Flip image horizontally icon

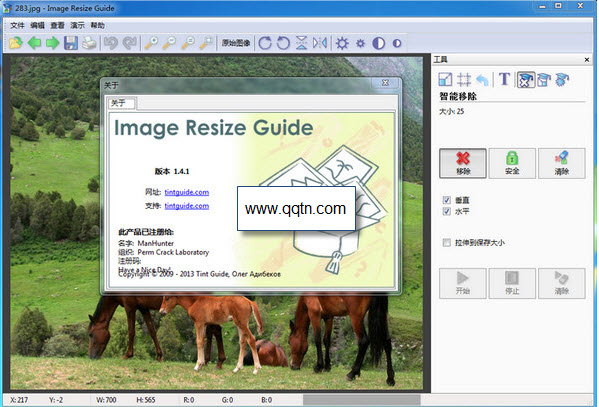click(x=320, y=43)
